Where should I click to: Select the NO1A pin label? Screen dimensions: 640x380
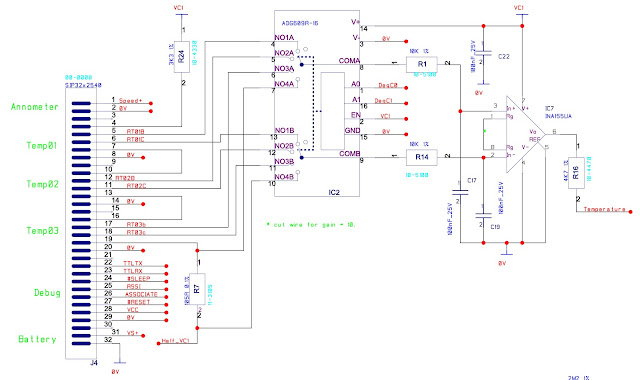(x=284, y=38)
